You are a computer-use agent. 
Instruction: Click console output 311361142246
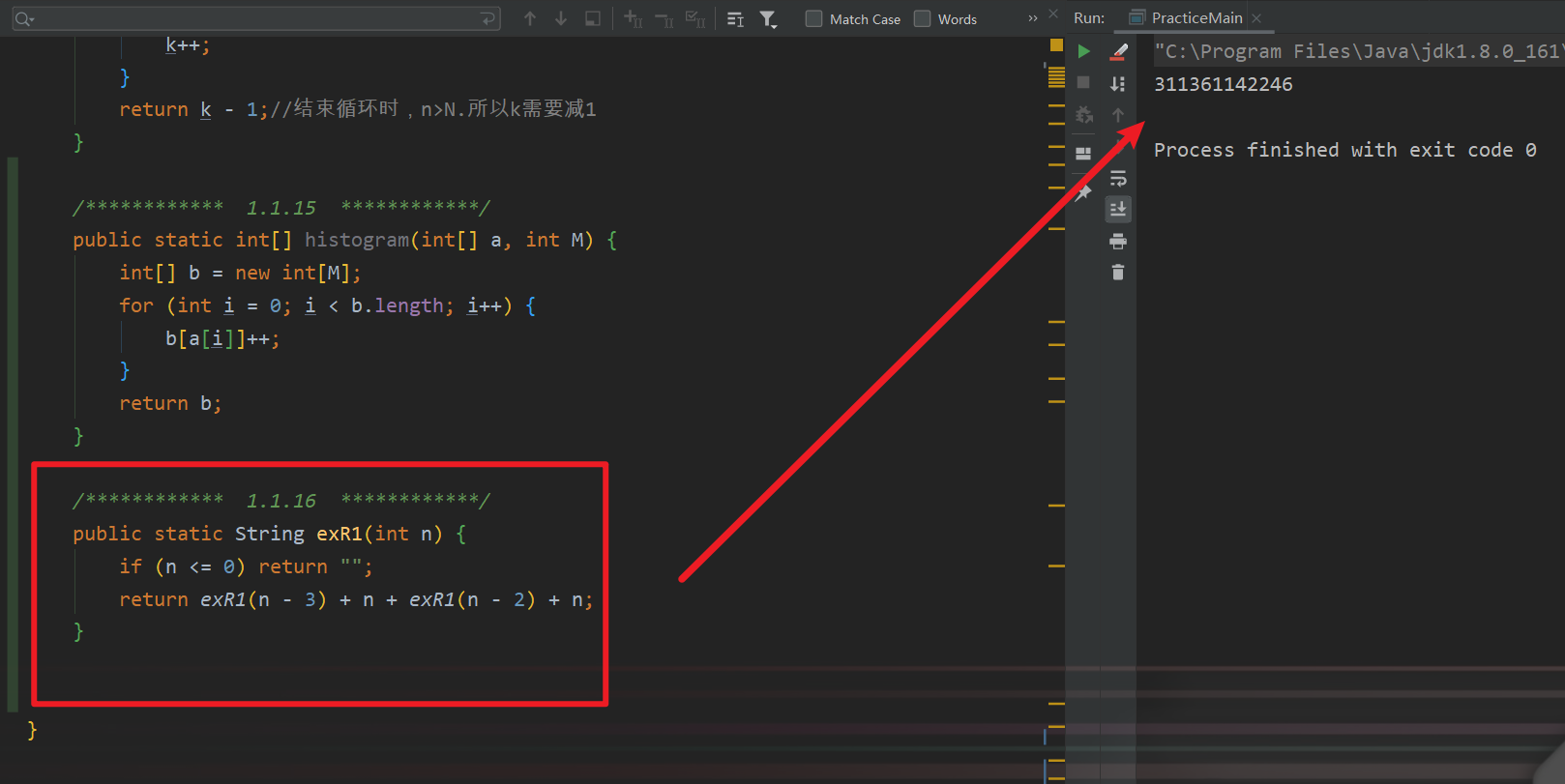pos(1223,84)
